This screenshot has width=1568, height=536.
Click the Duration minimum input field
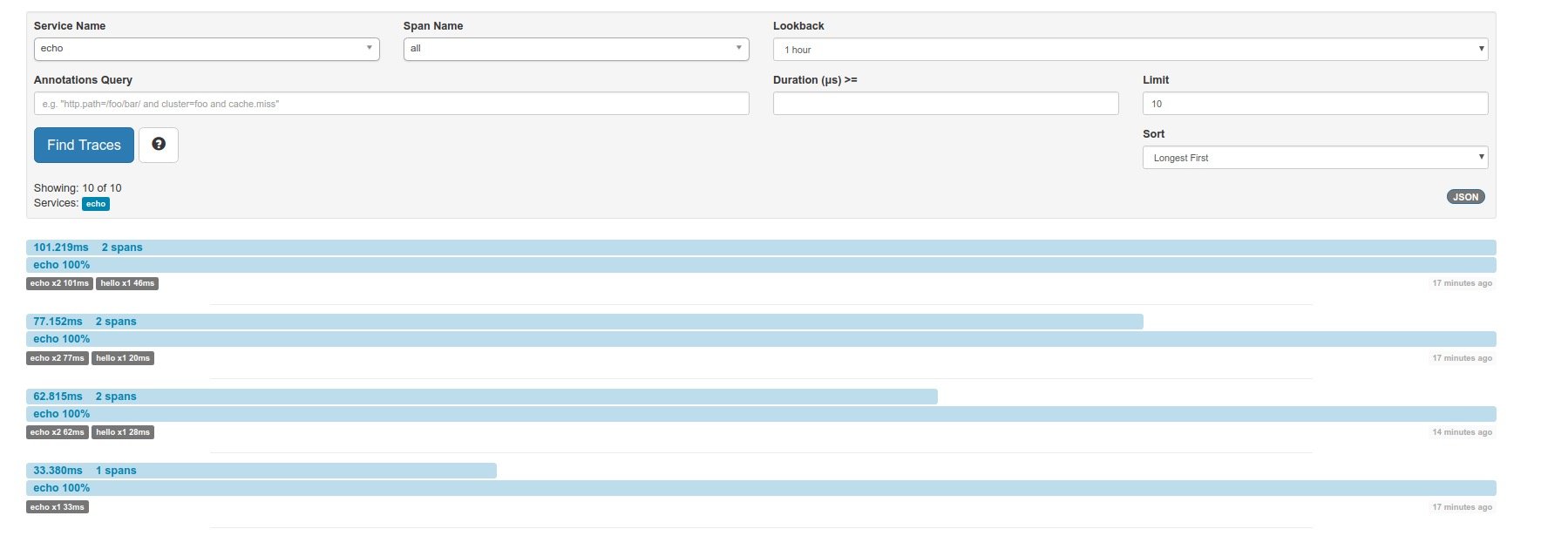pyautogui.click(x=946, y=104)
